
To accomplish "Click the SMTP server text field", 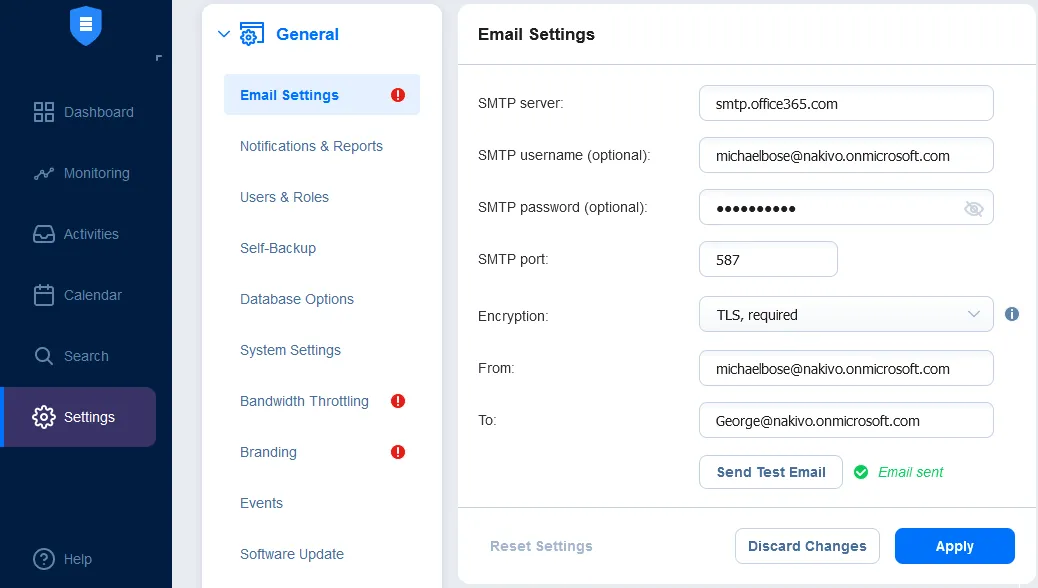I will tap(846, 103).
